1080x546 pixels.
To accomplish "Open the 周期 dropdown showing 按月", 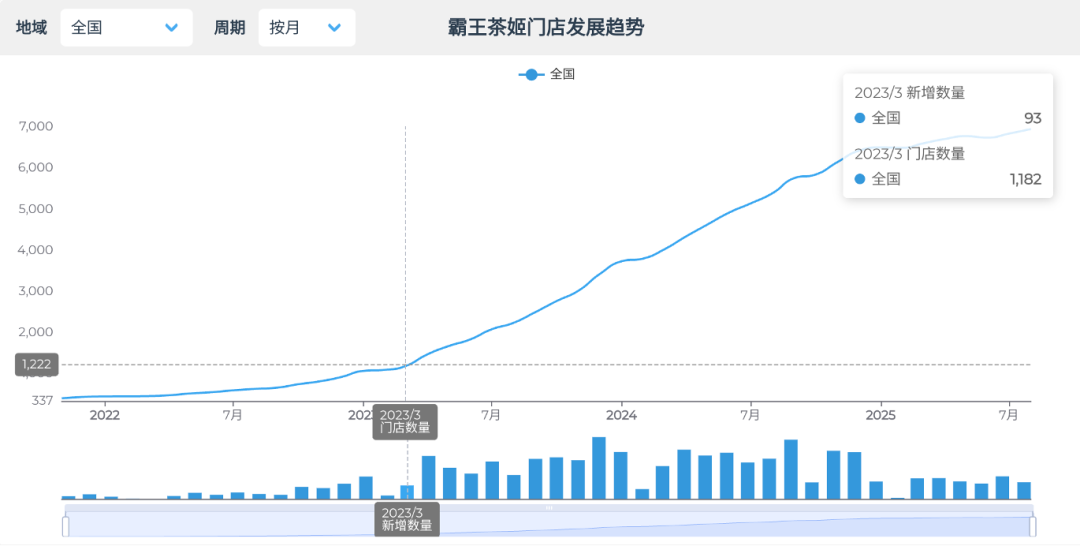I will point(306,28).
